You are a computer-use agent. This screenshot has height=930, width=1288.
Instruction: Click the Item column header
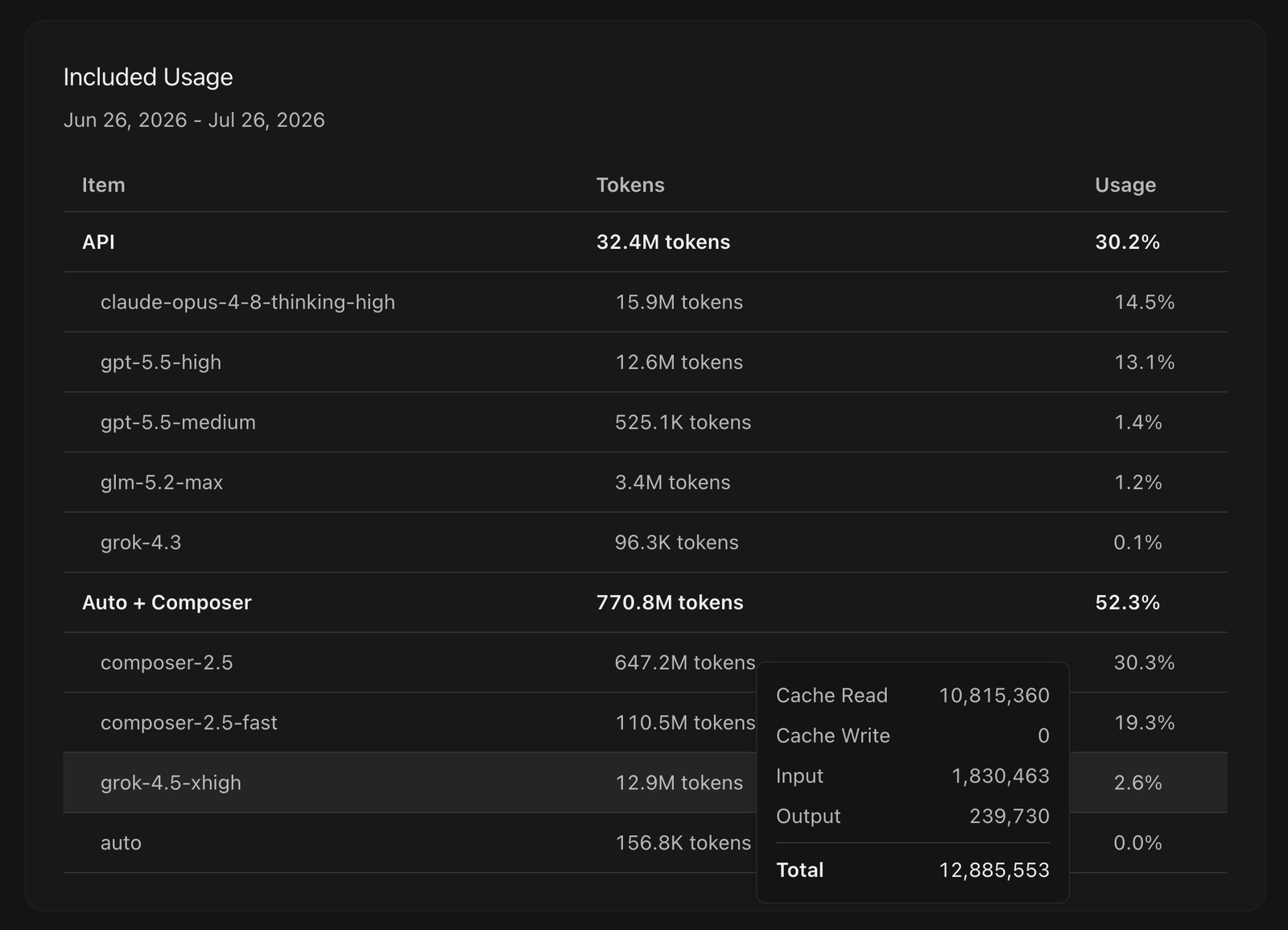[x=104, y=185]
